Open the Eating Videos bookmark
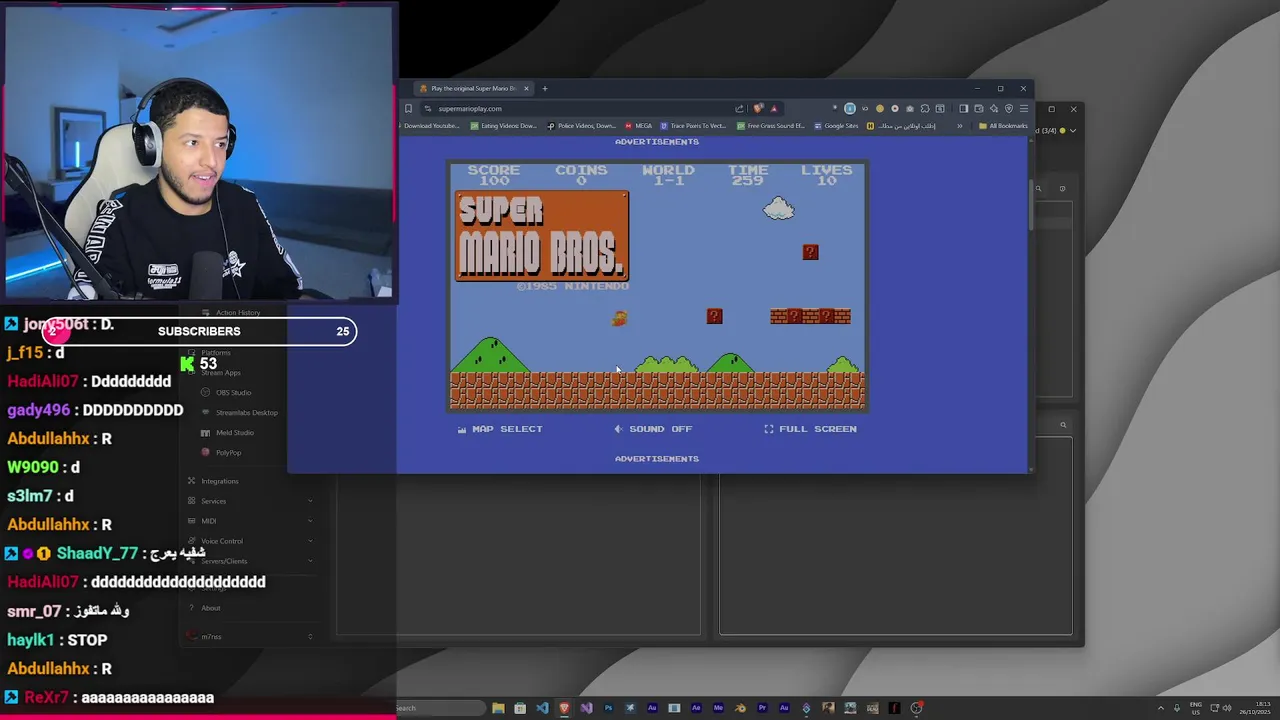This screenshot has height=720, width=1280. (506, 126)
